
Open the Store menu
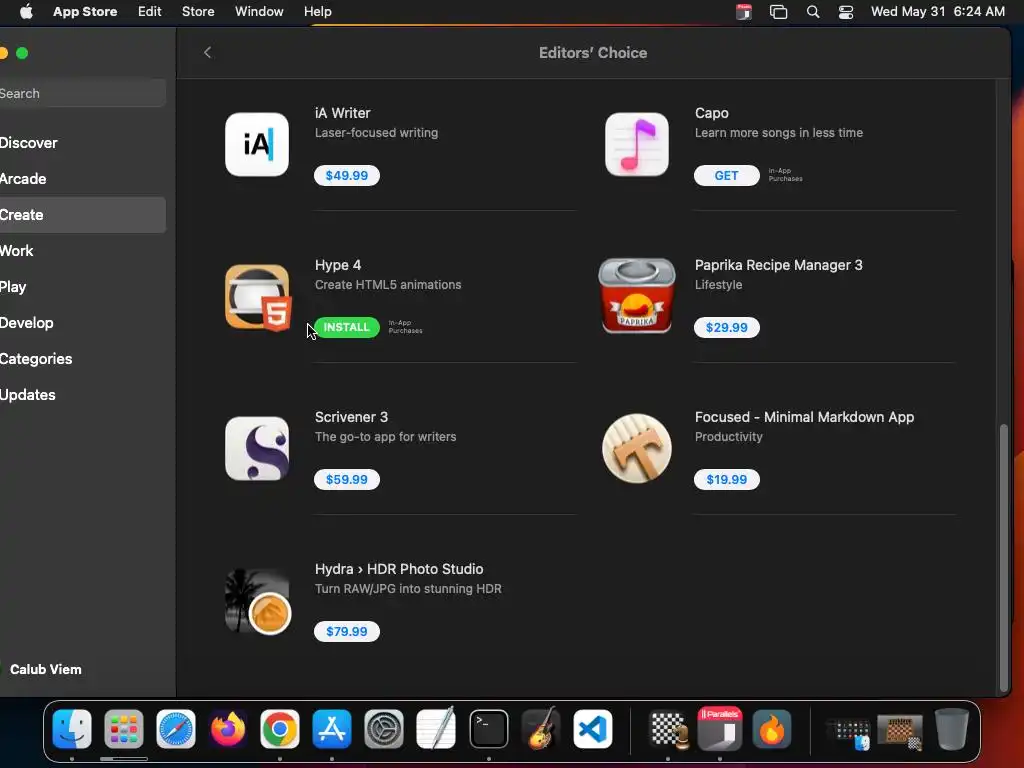(198, 12)
